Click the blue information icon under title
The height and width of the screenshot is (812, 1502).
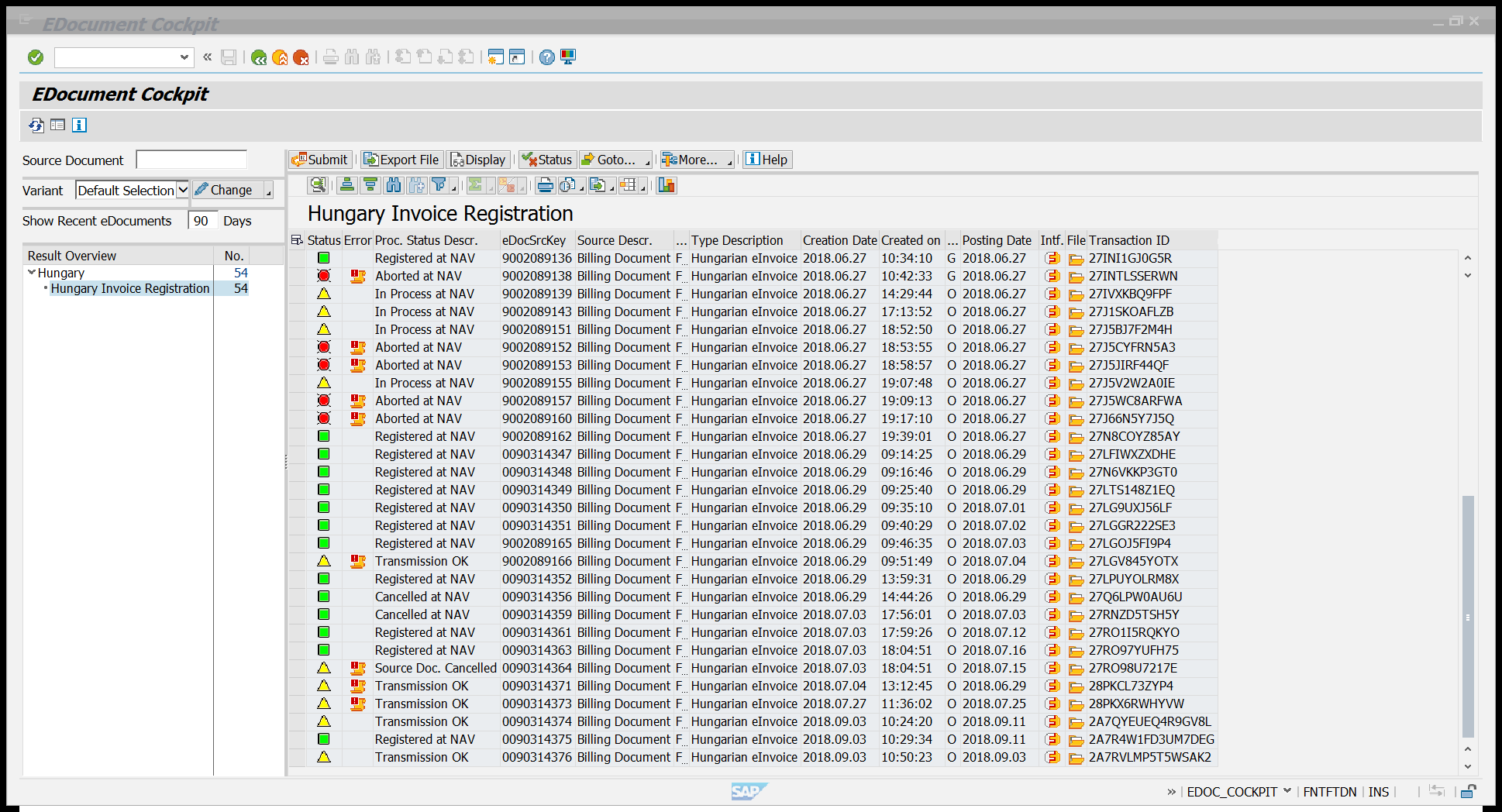(x=80, y=126)
